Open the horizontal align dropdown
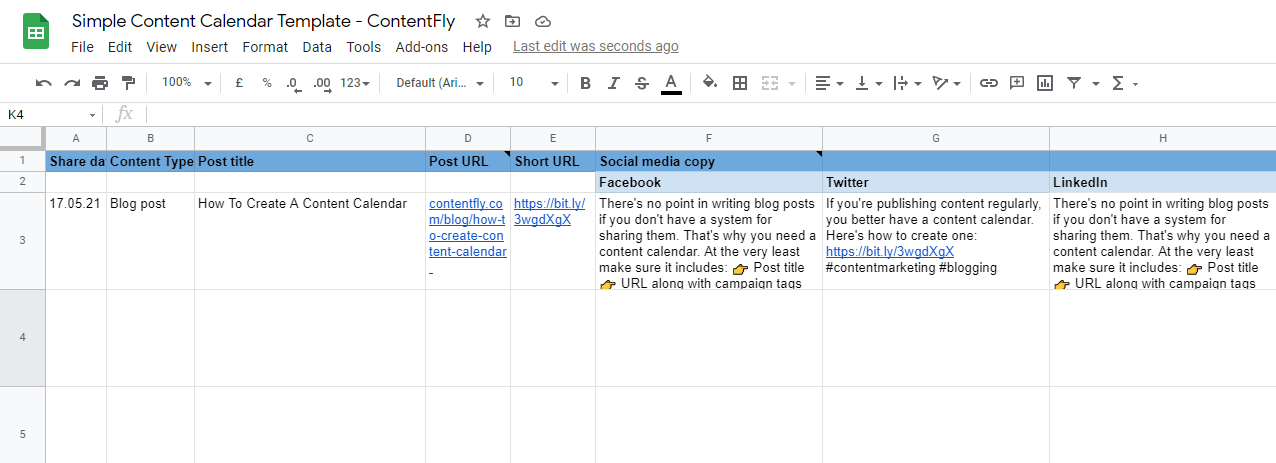Screen dimensions: 1276x463 click(x=829, y=83)
